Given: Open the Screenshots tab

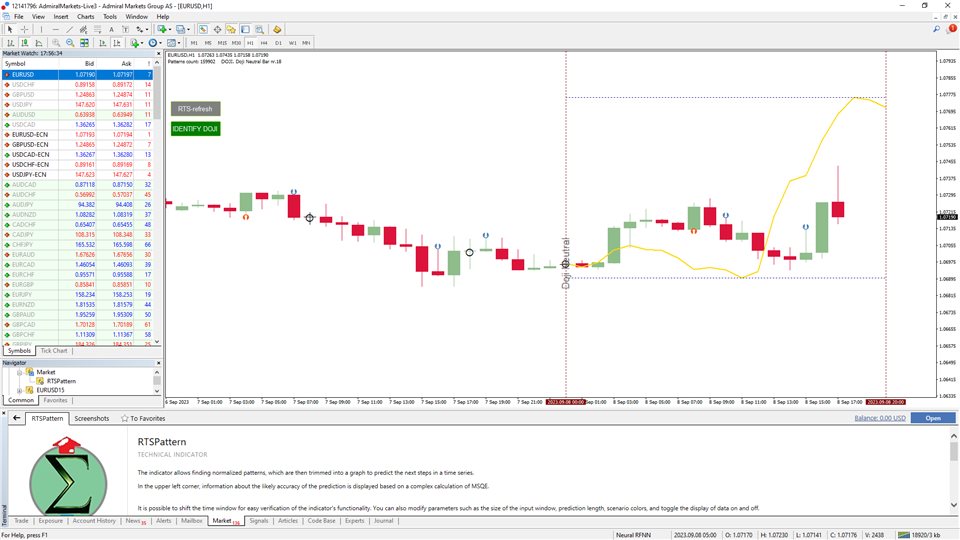Looking at the screenshot, I should (92, 418).
